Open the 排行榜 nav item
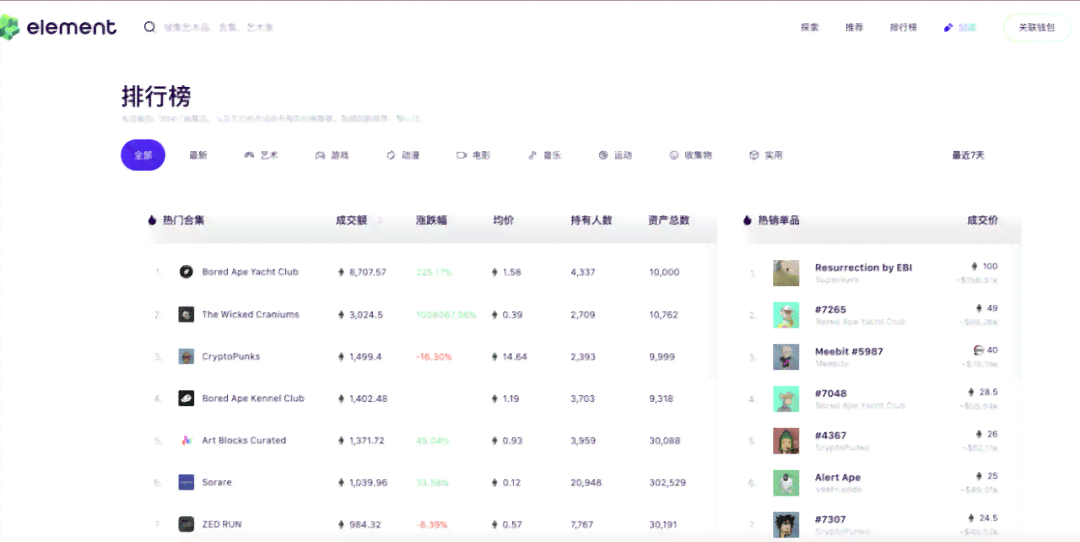Viewport: 1080px width, 542px height. [904, 28]
